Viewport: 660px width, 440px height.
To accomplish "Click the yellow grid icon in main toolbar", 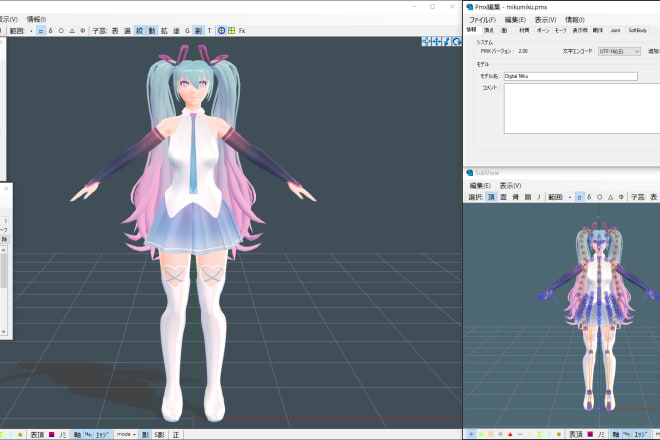I will pyautogui.click(x=232, y=30).
